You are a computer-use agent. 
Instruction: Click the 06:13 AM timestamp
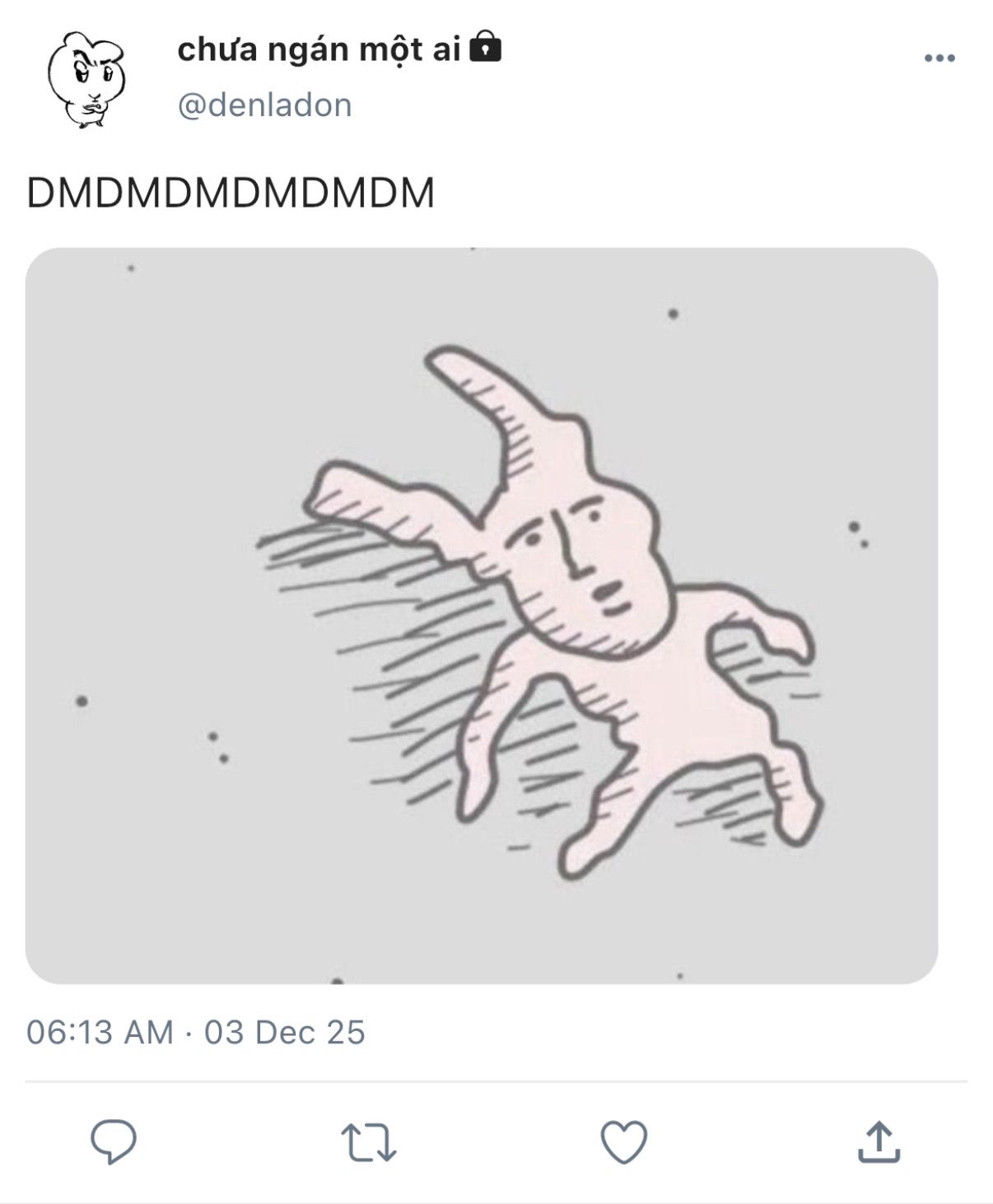pyautogui.click(x=100, y=1032)
